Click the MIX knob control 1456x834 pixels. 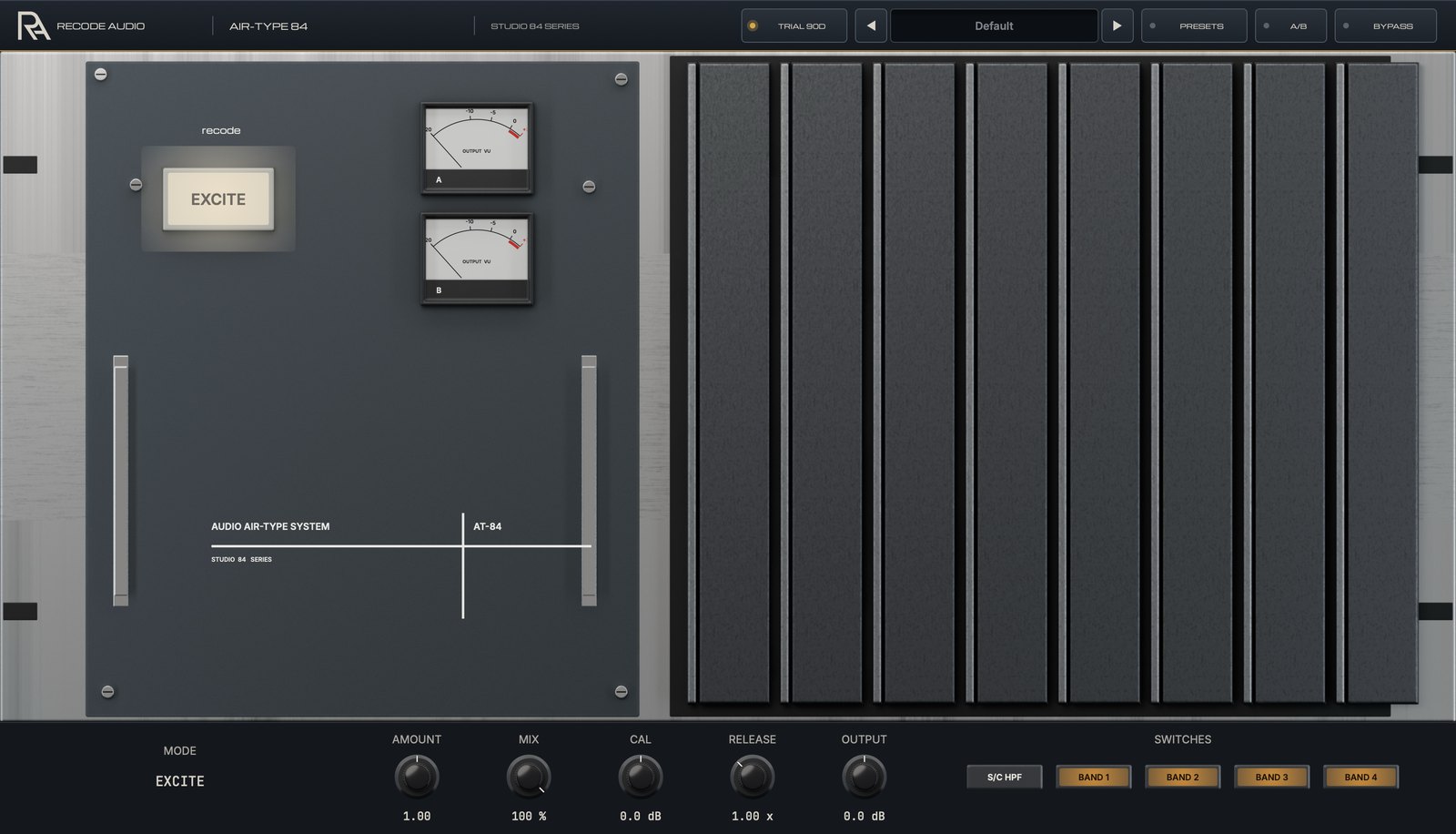tap(529, 777)
